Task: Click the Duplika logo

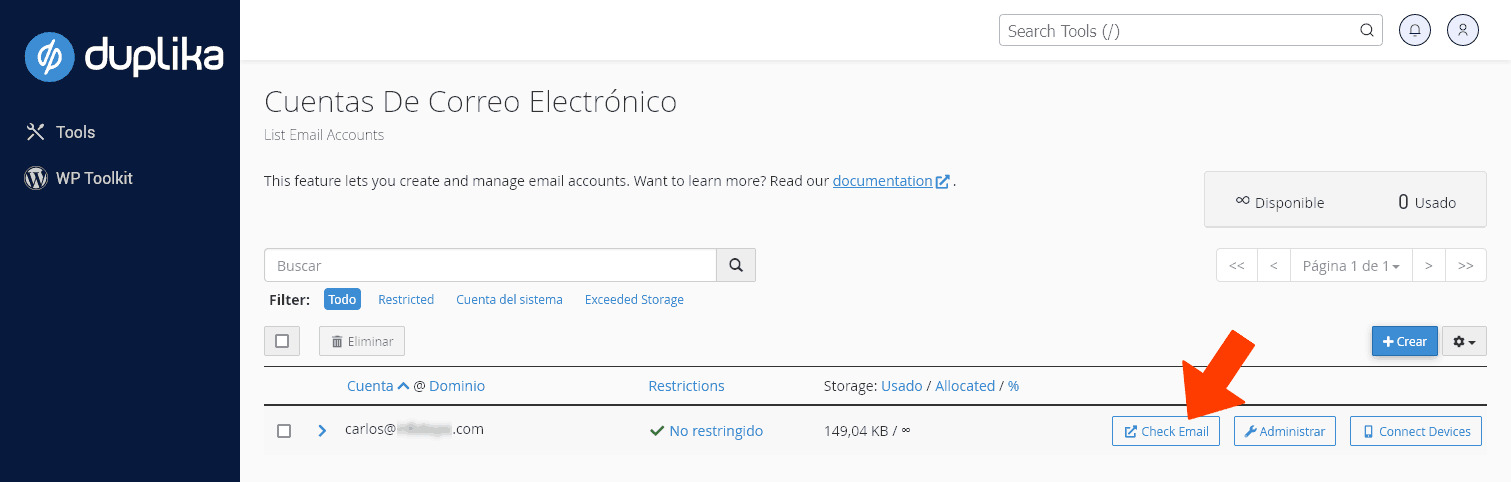Action: [x=124, y=57]
